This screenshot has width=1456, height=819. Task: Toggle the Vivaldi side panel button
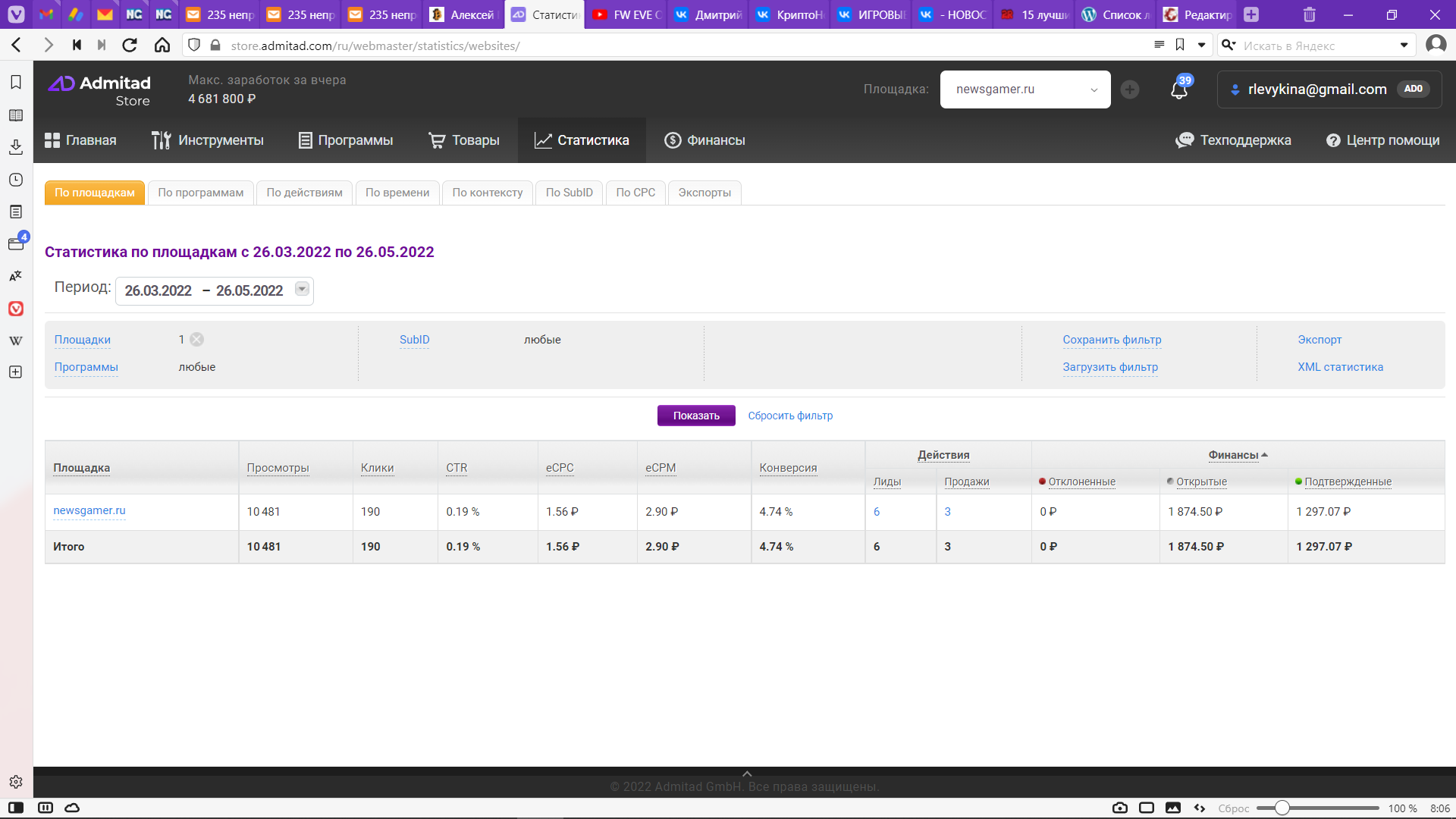click(16, 808)
